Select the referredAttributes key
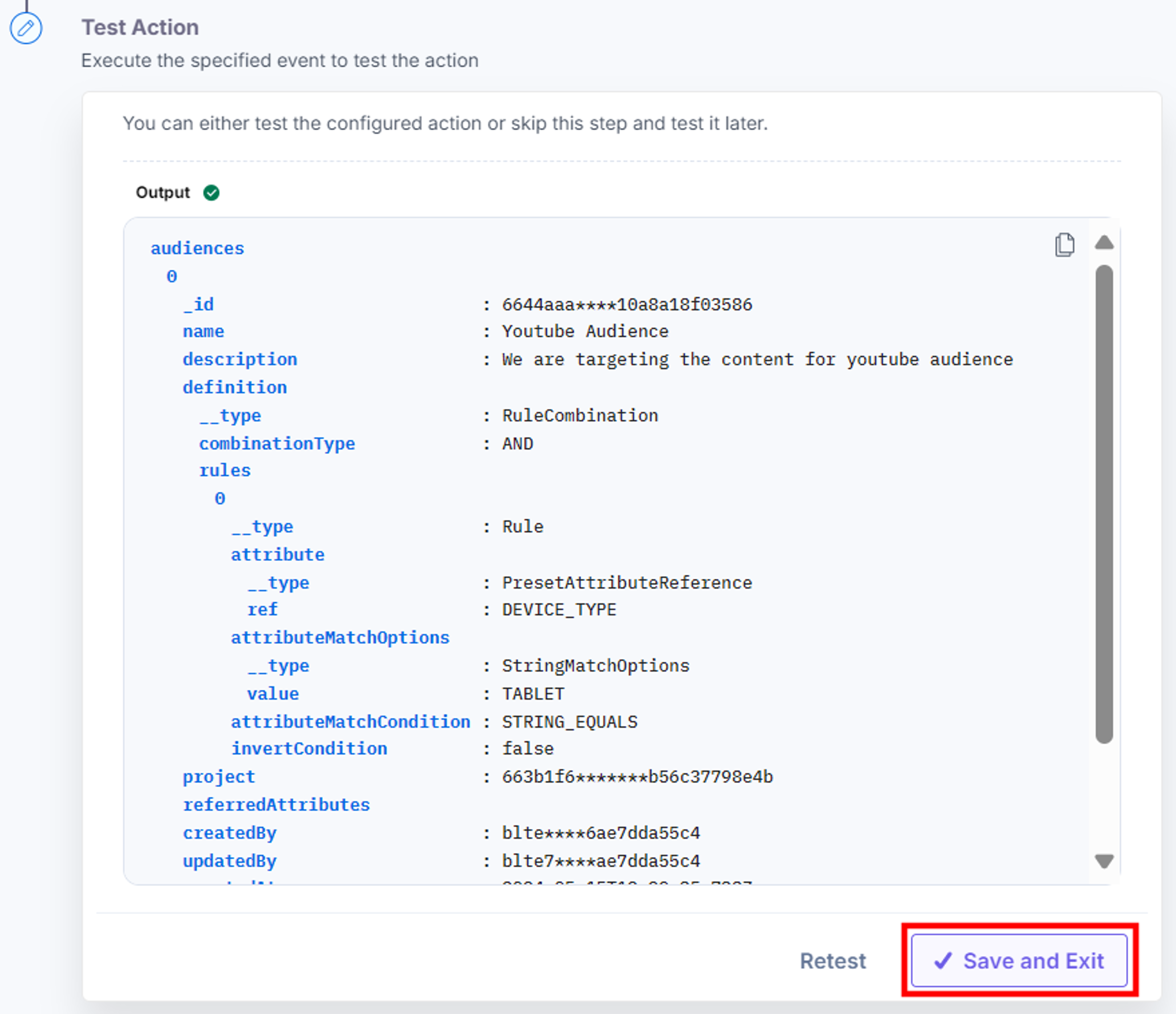The height and width of the screenshot is (1014, 1176). [276, 805]
